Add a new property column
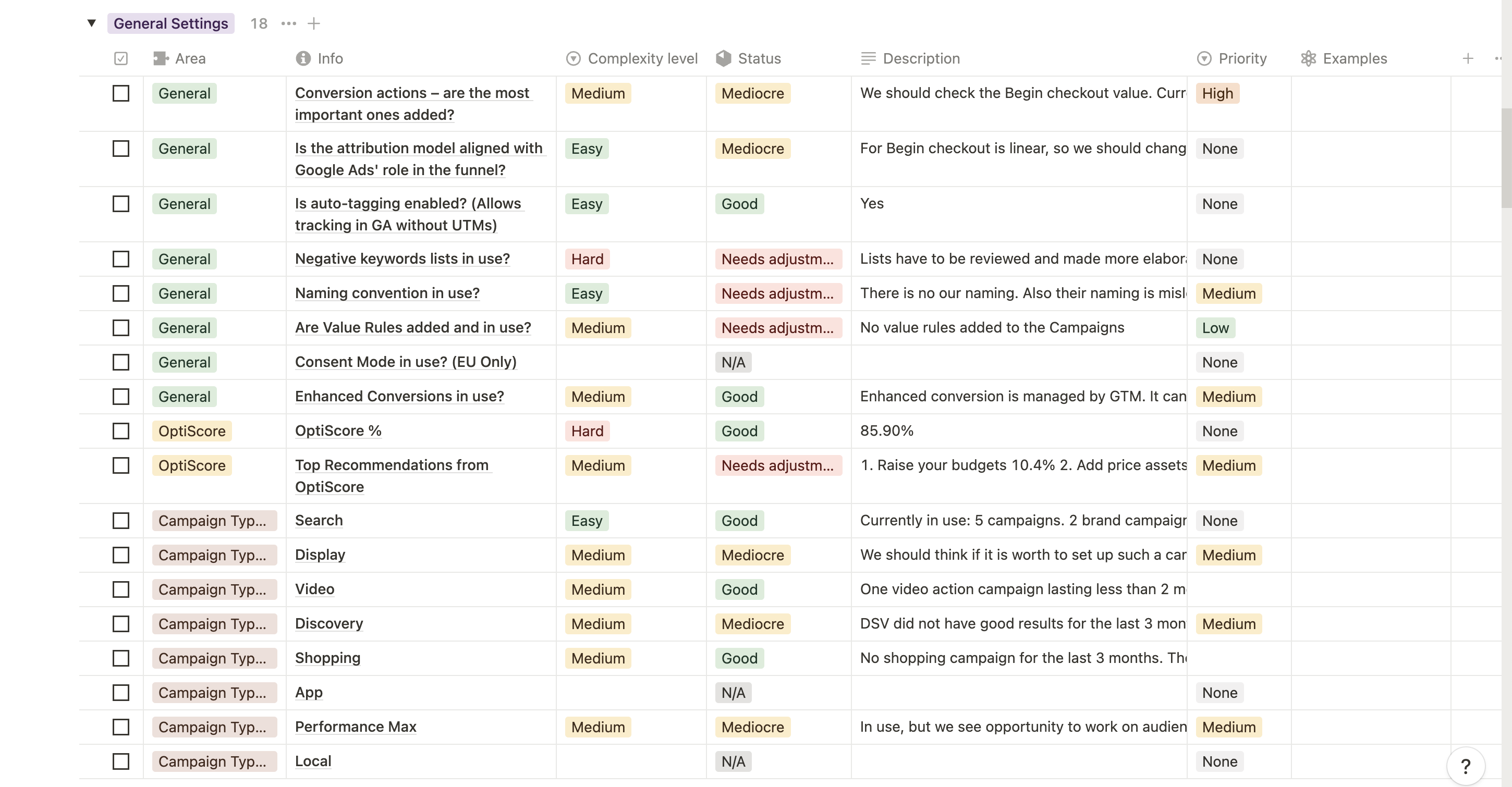The height and width of the screenshot is (787, 1512). point(1468,59)
